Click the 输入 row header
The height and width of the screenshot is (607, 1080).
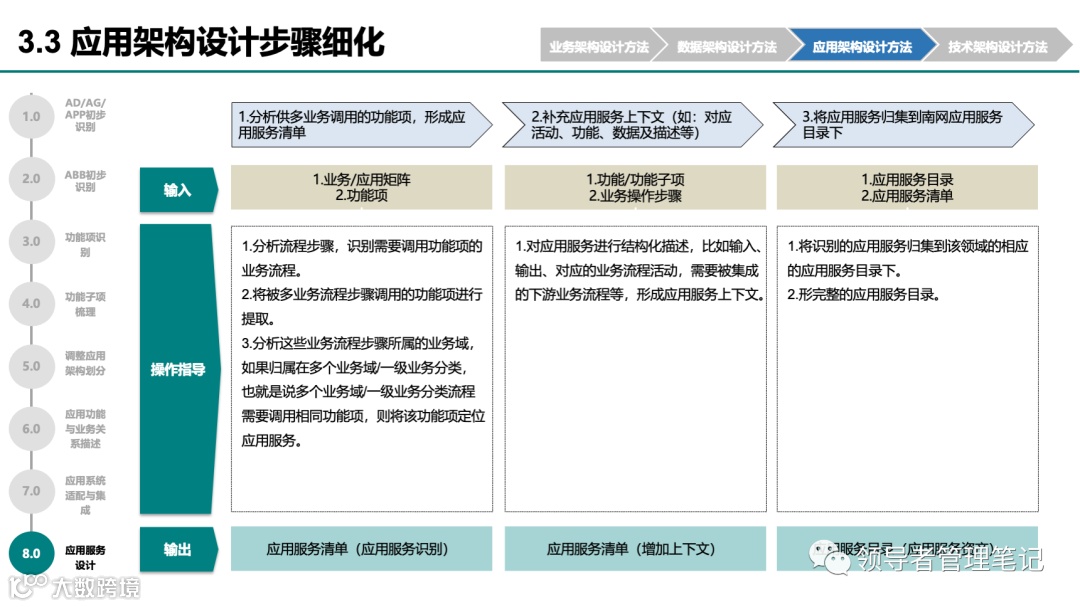(x=178, y=189)
